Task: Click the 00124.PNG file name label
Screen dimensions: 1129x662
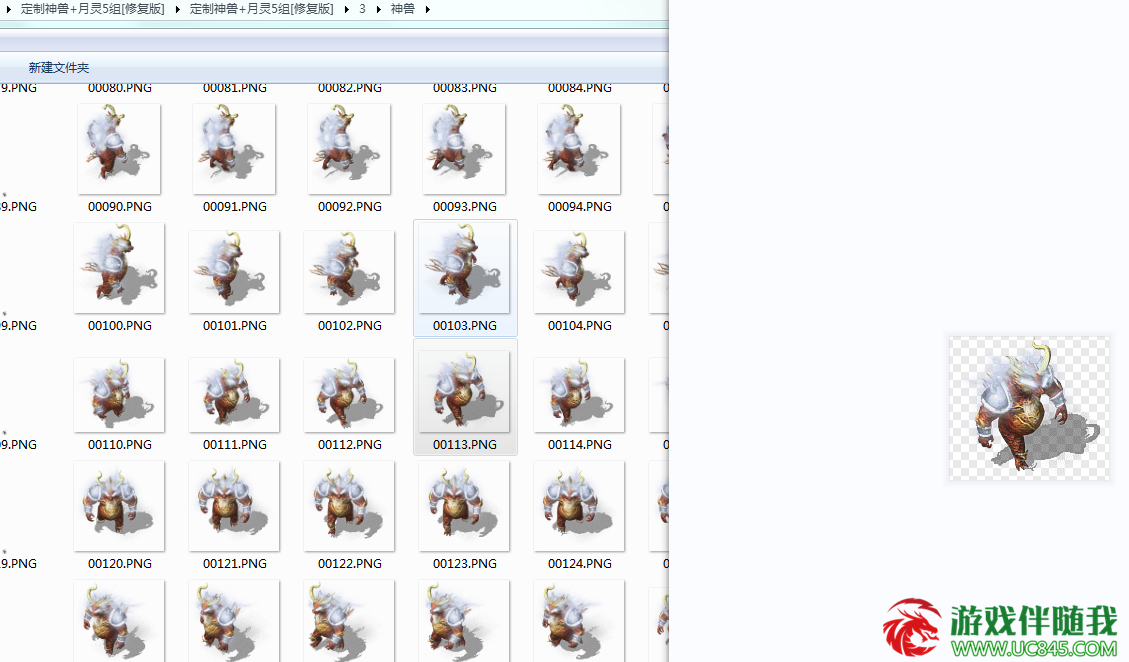Action: click(580, 563)
